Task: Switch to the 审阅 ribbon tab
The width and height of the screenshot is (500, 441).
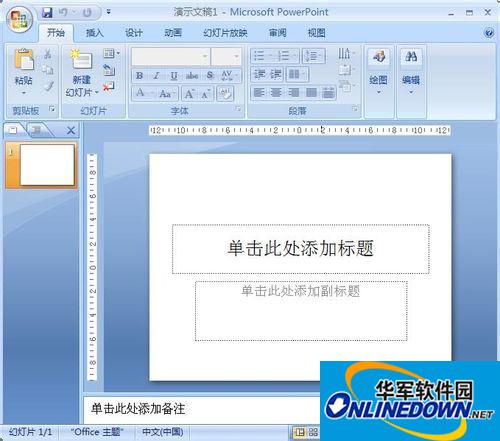Action: [277, 33]
